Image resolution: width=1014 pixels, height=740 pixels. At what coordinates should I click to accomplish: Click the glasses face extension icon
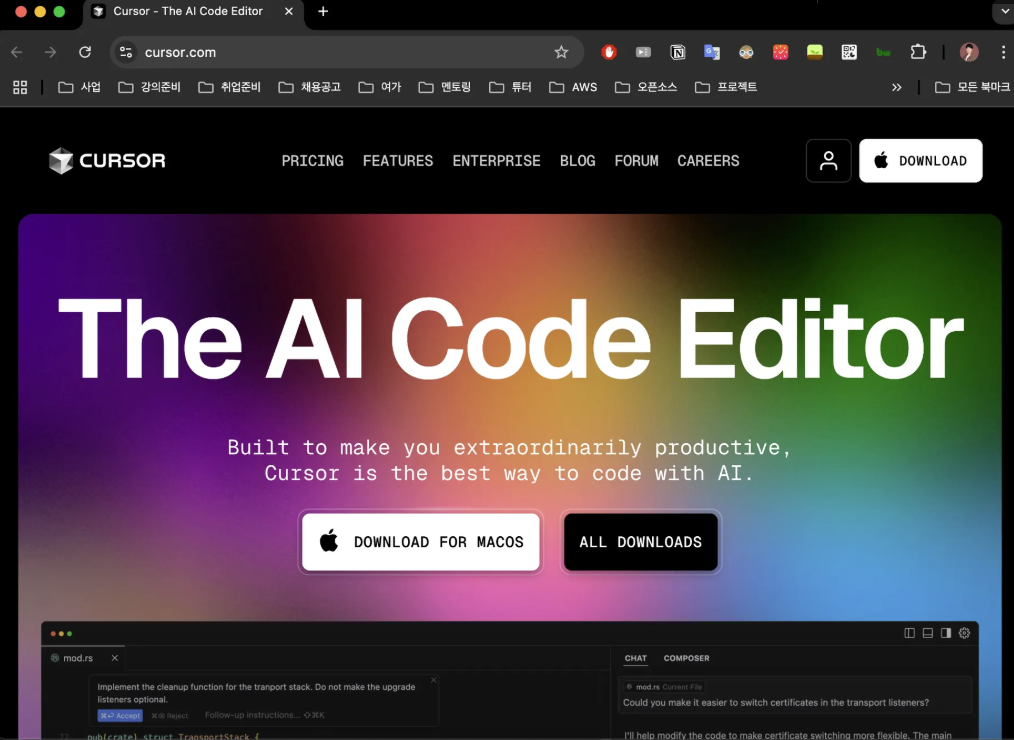click(746, 52)
